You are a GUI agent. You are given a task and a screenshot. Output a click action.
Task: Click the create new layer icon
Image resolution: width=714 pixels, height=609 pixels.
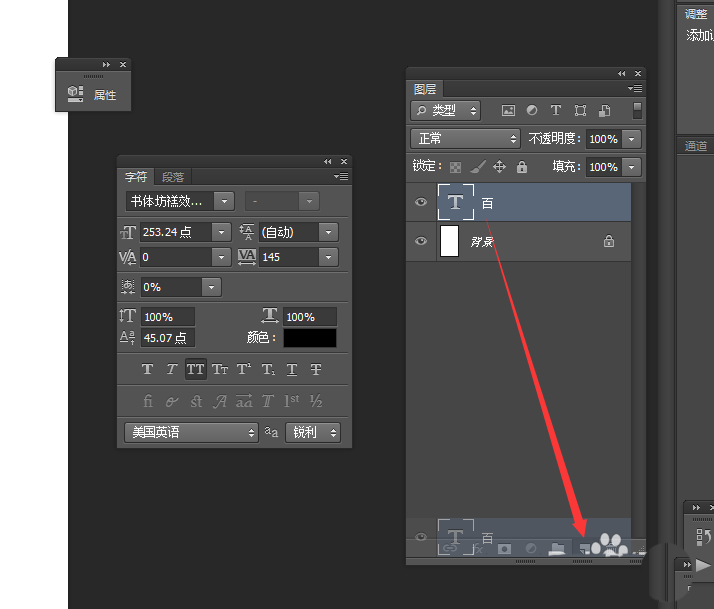tap(584, 548)
